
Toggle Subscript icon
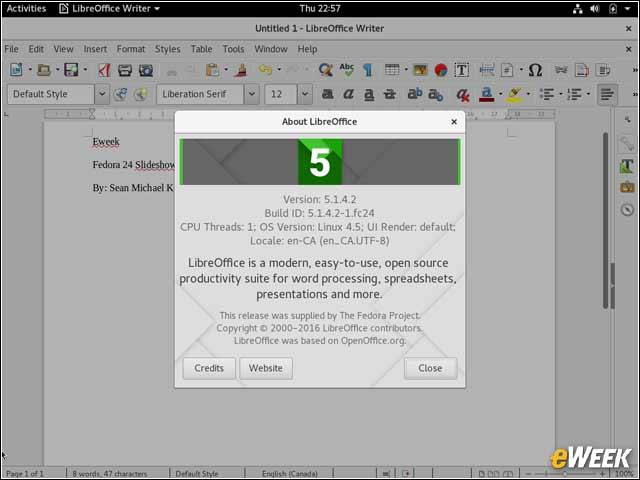coord(436,95)
